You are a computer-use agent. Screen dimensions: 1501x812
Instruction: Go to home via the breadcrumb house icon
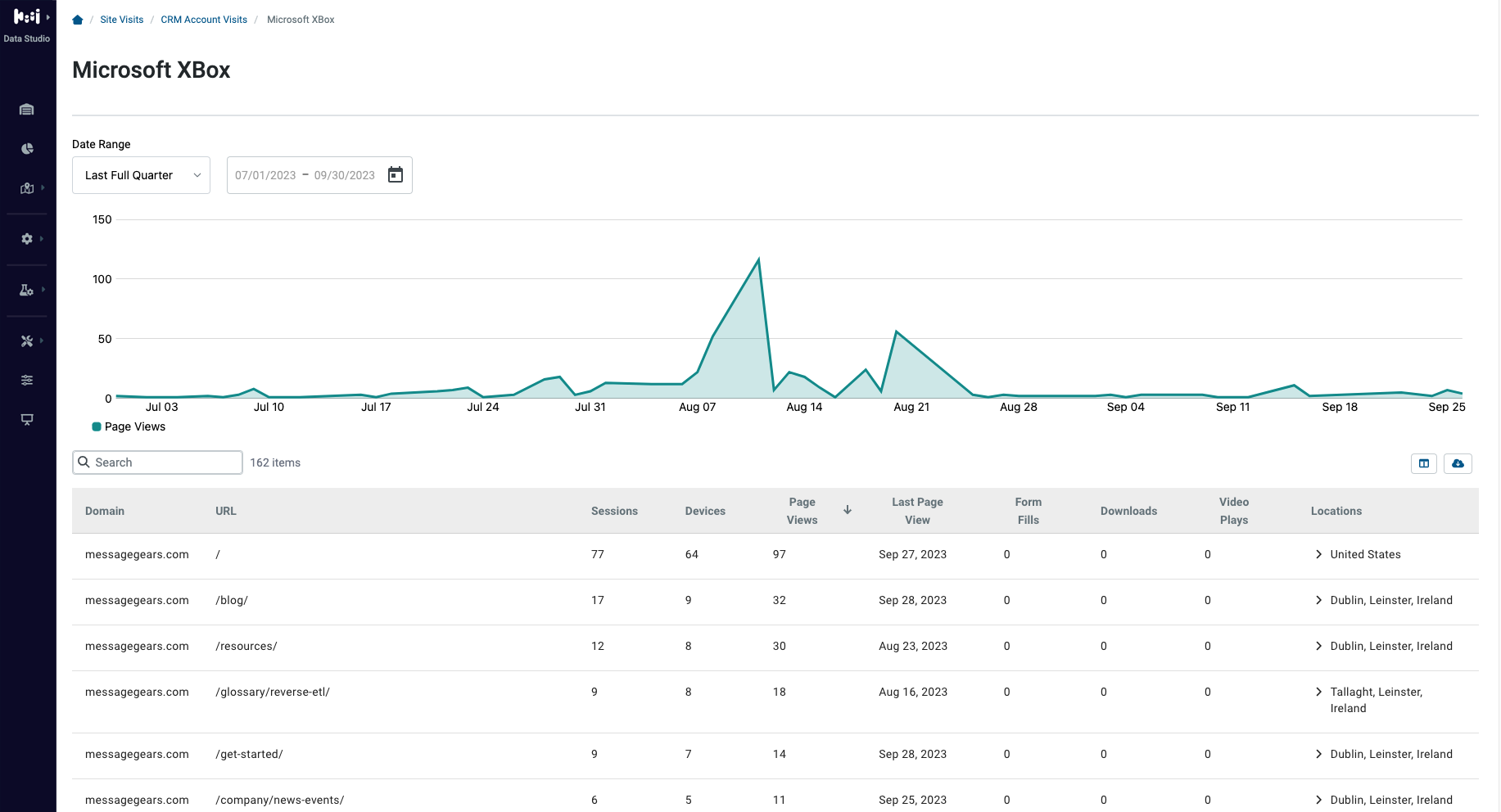pos(78,20)
